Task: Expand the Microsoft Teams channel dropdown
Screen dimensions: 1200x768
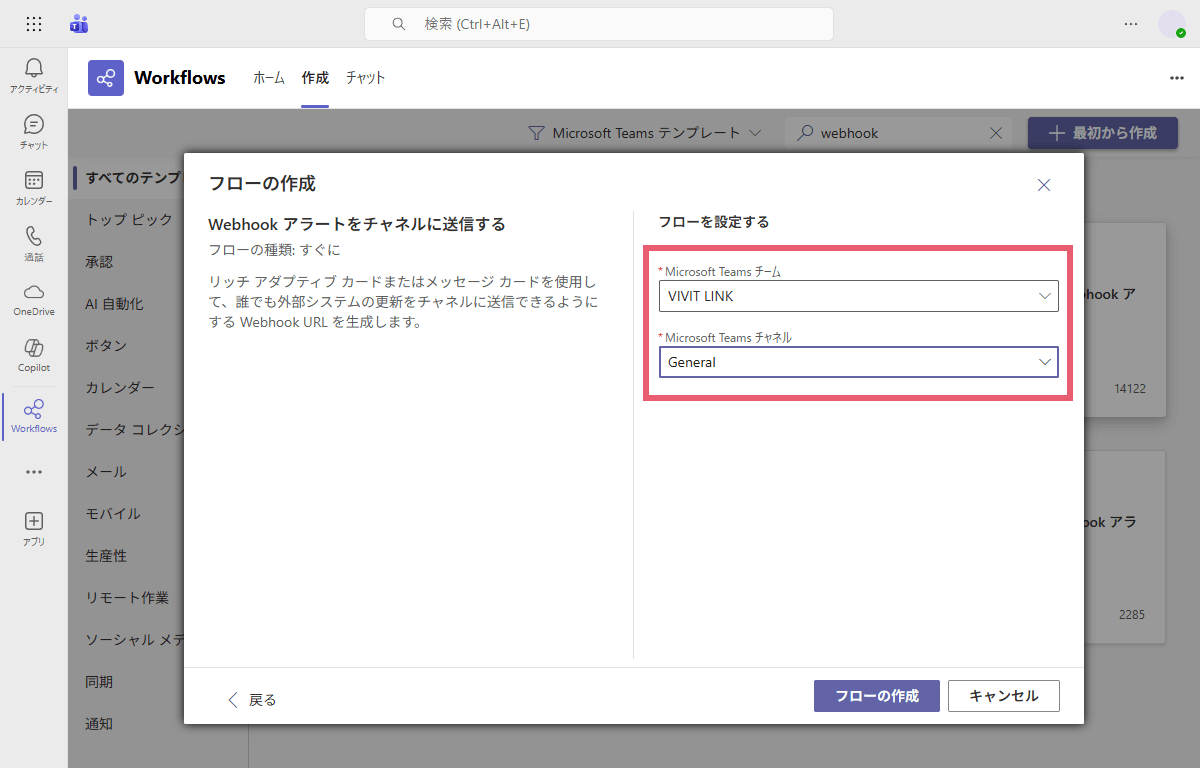Action: [x=858, y=362]
